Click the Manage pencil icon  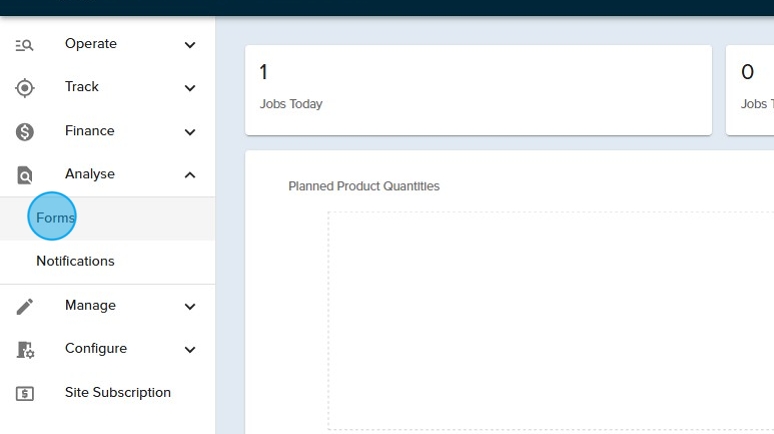pos(25,306)
